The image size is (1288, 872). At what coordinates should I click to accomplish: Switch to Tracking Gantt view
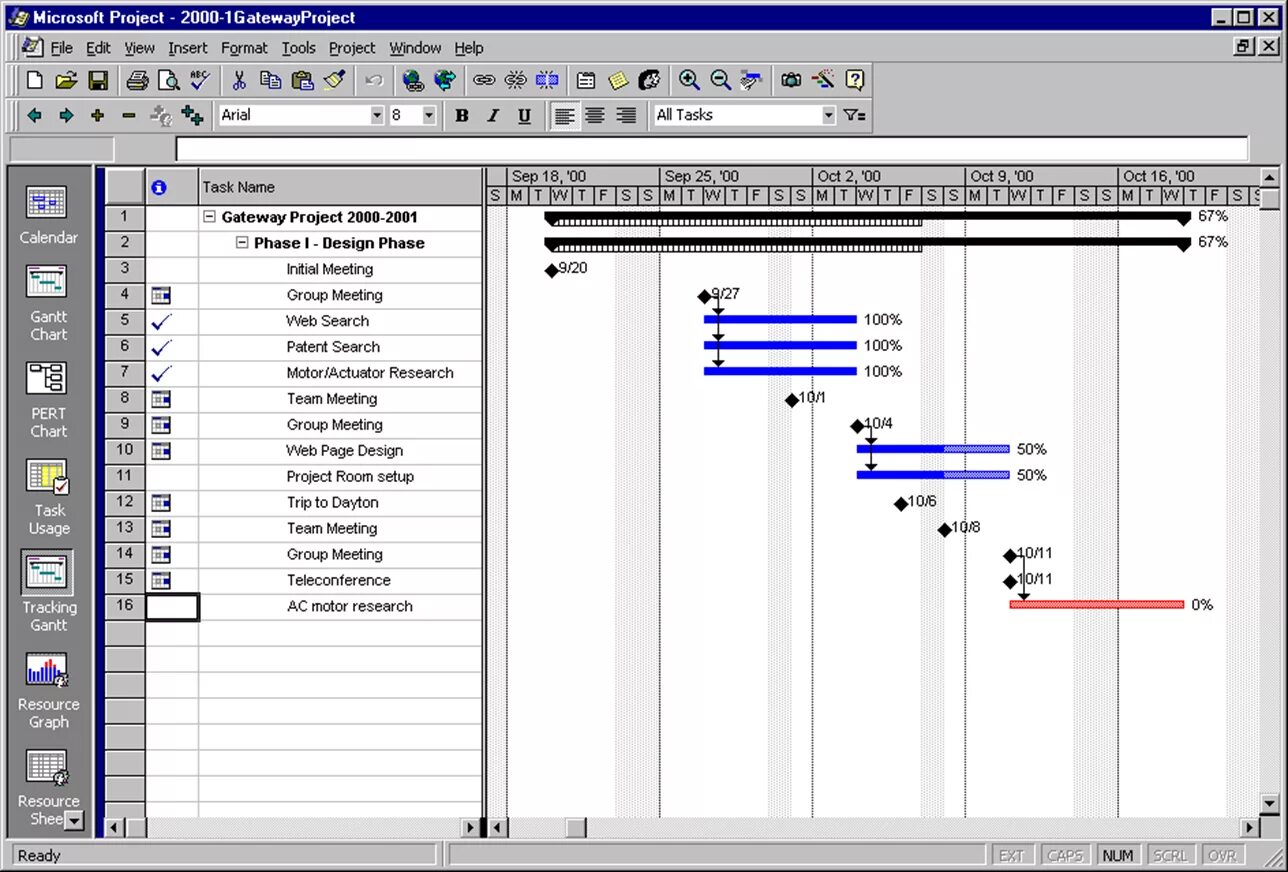(x=48, y=592)
